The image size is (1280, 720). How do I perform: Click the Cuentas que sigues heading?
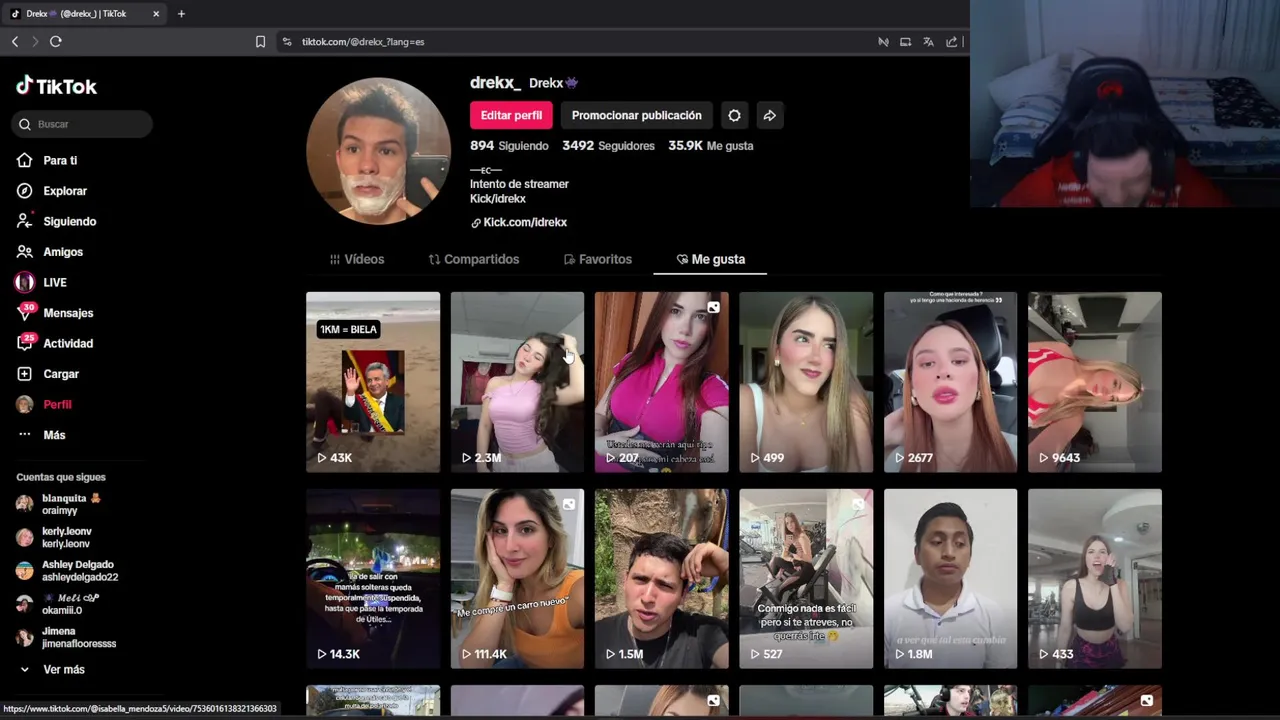(61, 477)
